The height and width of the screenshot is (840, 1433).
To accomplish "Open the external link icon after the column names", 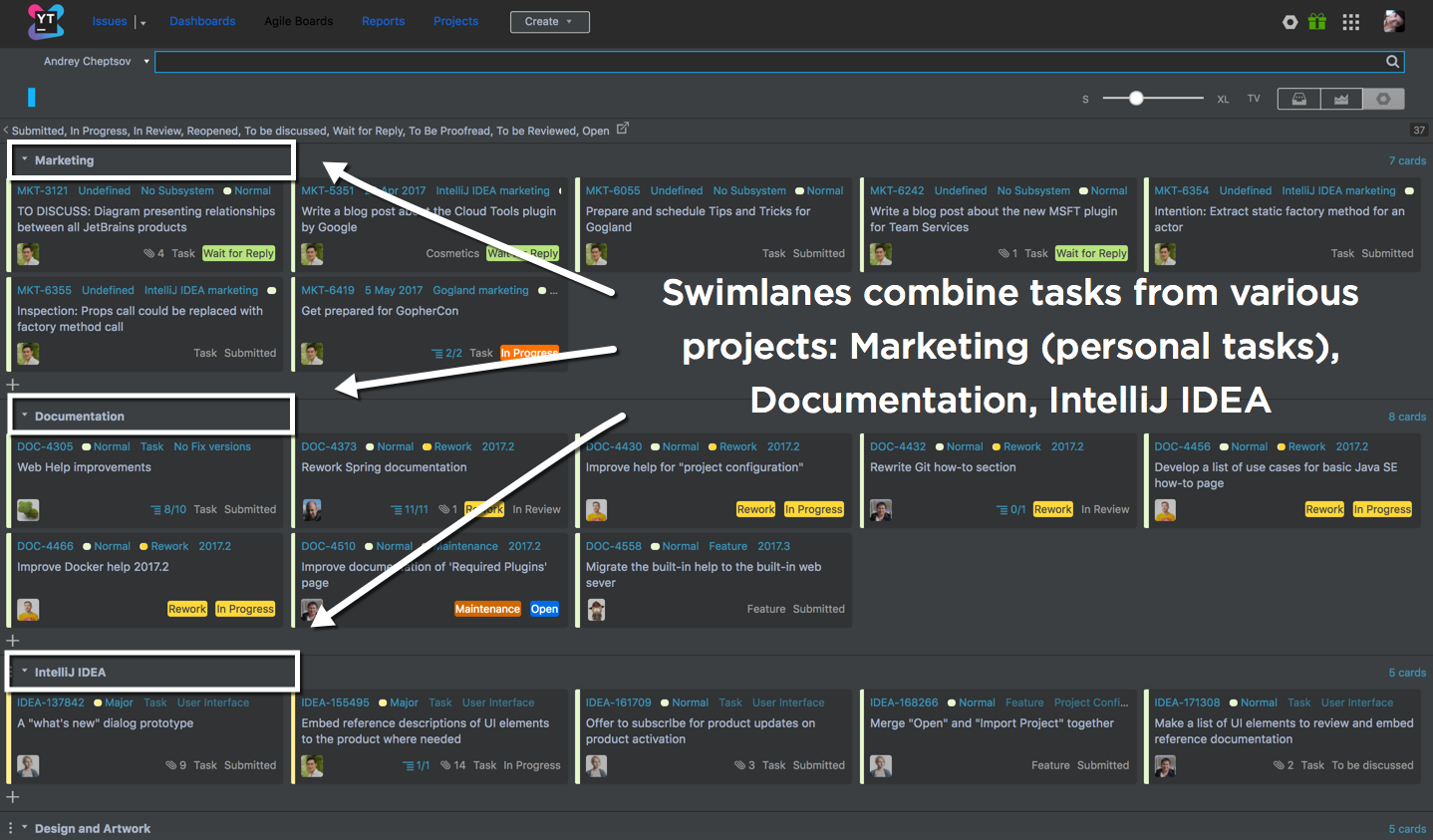I will (x=623, y=129).
